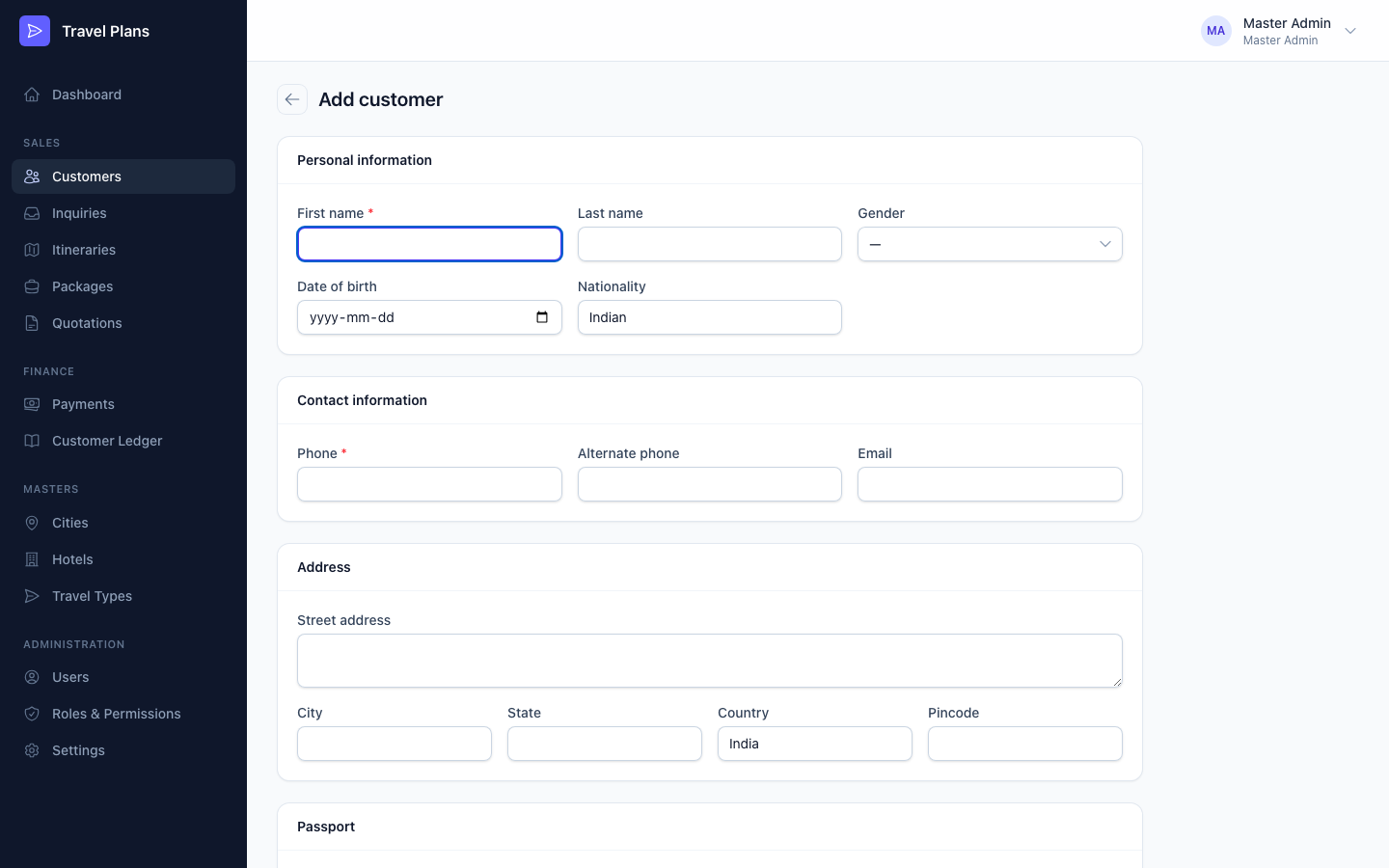The width and height of the screenshot is (1389, 868).
Task: Click the Date of birth field
Action: (x=429, y=317)
